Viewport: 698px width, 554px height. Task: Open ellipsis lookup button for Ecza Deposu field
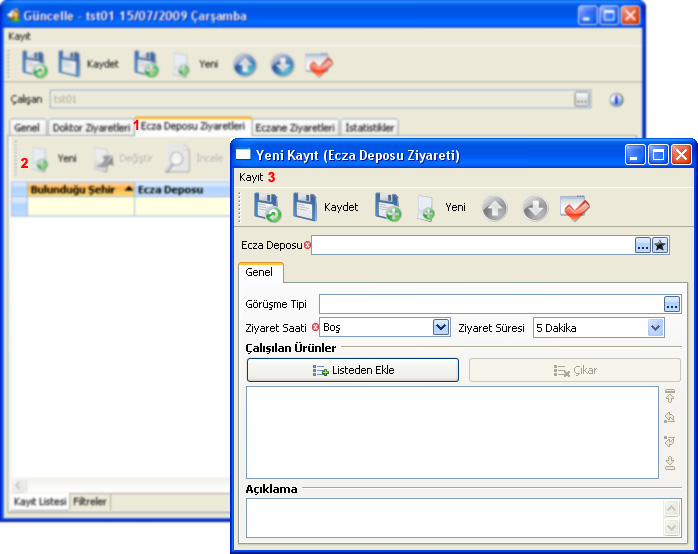[x=642, y=246]
